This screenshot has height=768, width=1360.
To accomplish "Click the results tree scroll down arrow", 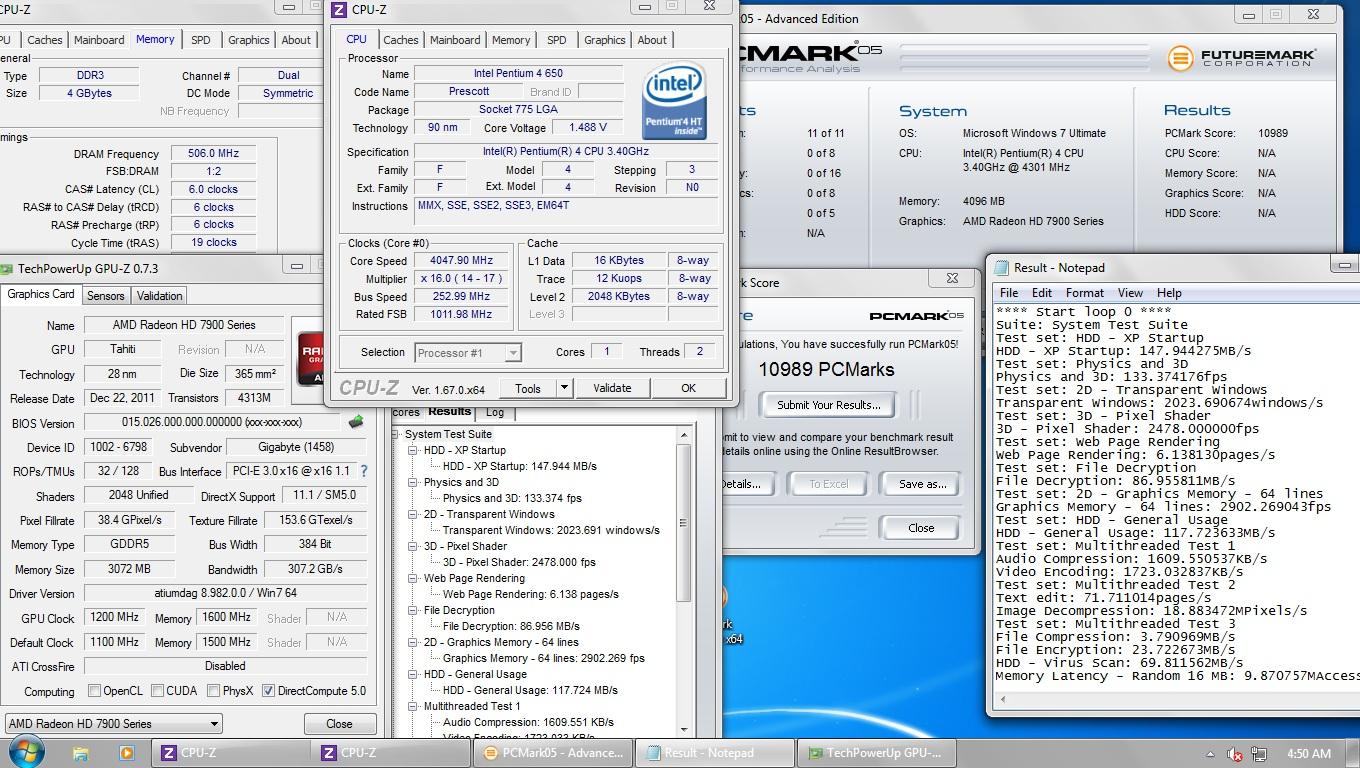I will 684,729.
